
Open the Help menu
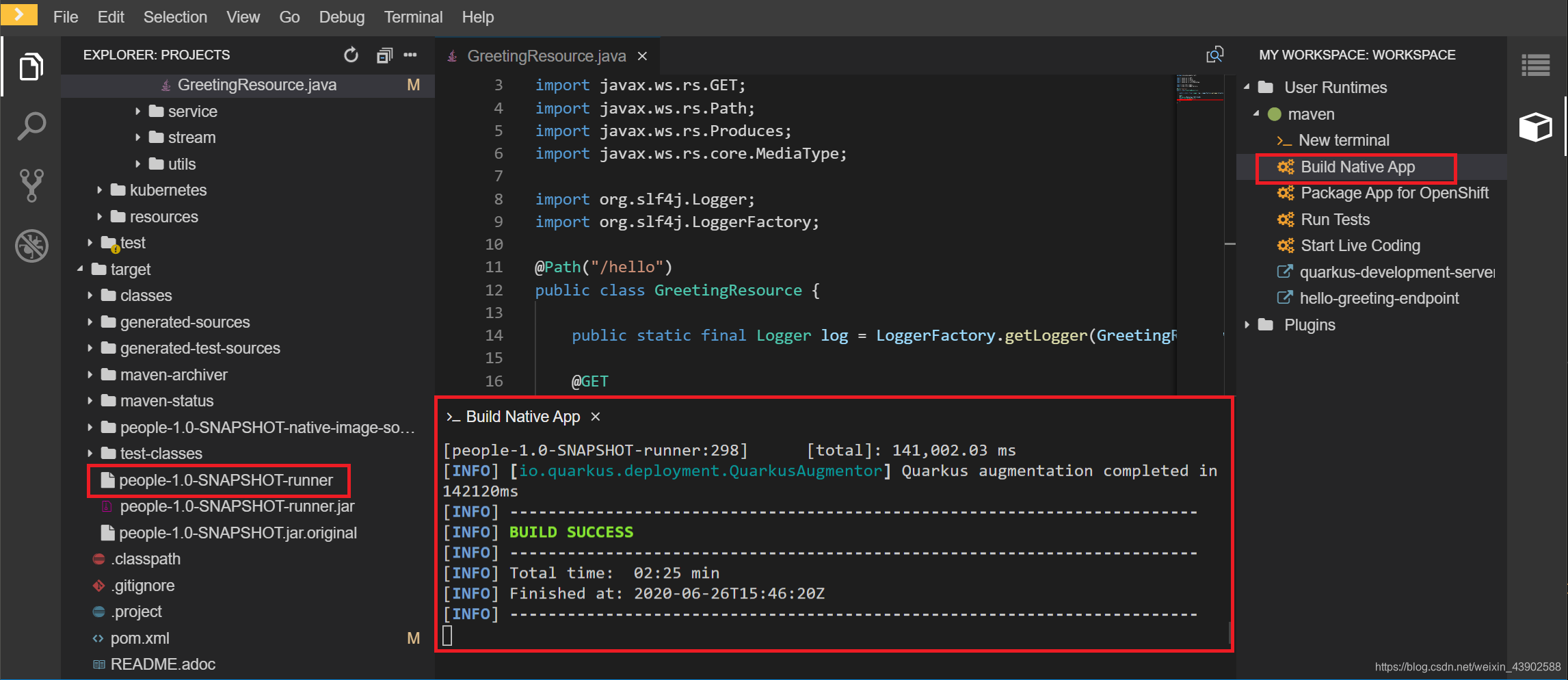[477, 17]
